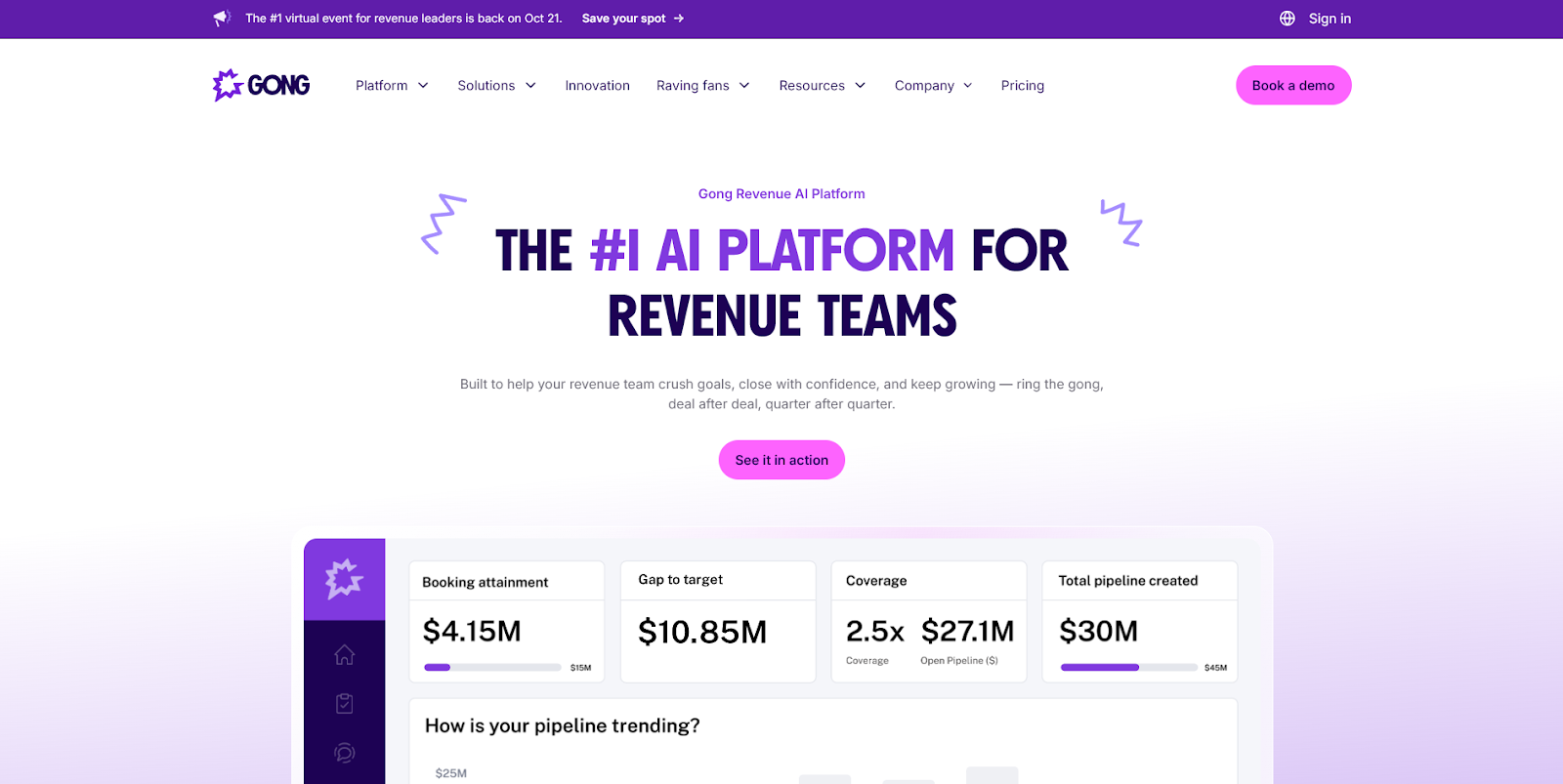The height and width of the screenshot is (784, 1563).
Task: Click the $25M chart axis label
Action: tap(451, 773)
